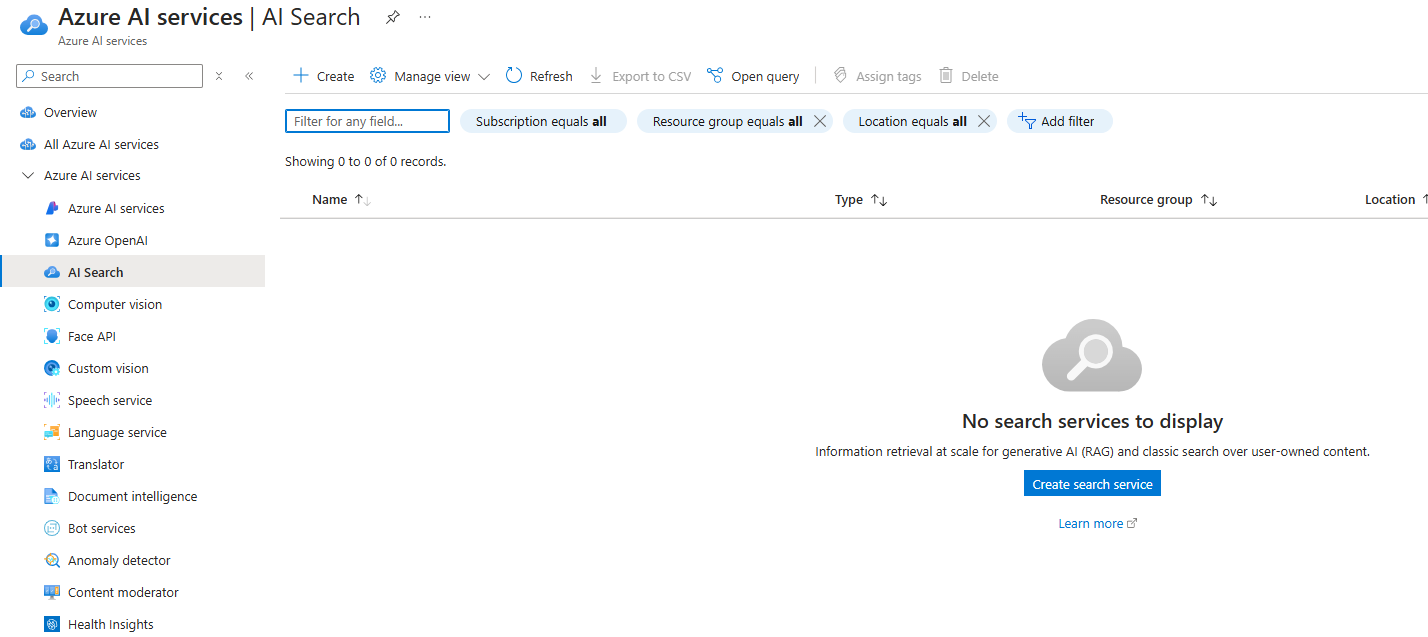Click the plus icon next to Create
Screen dimensions: 1428x637
point(300,76)
